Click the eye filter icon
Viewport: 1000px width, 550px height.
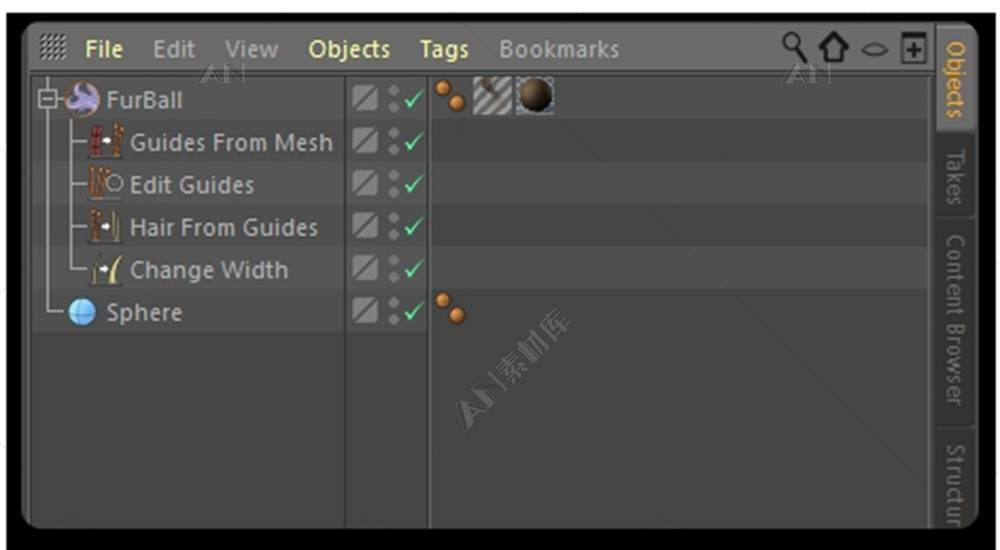(x=874, y=49)
